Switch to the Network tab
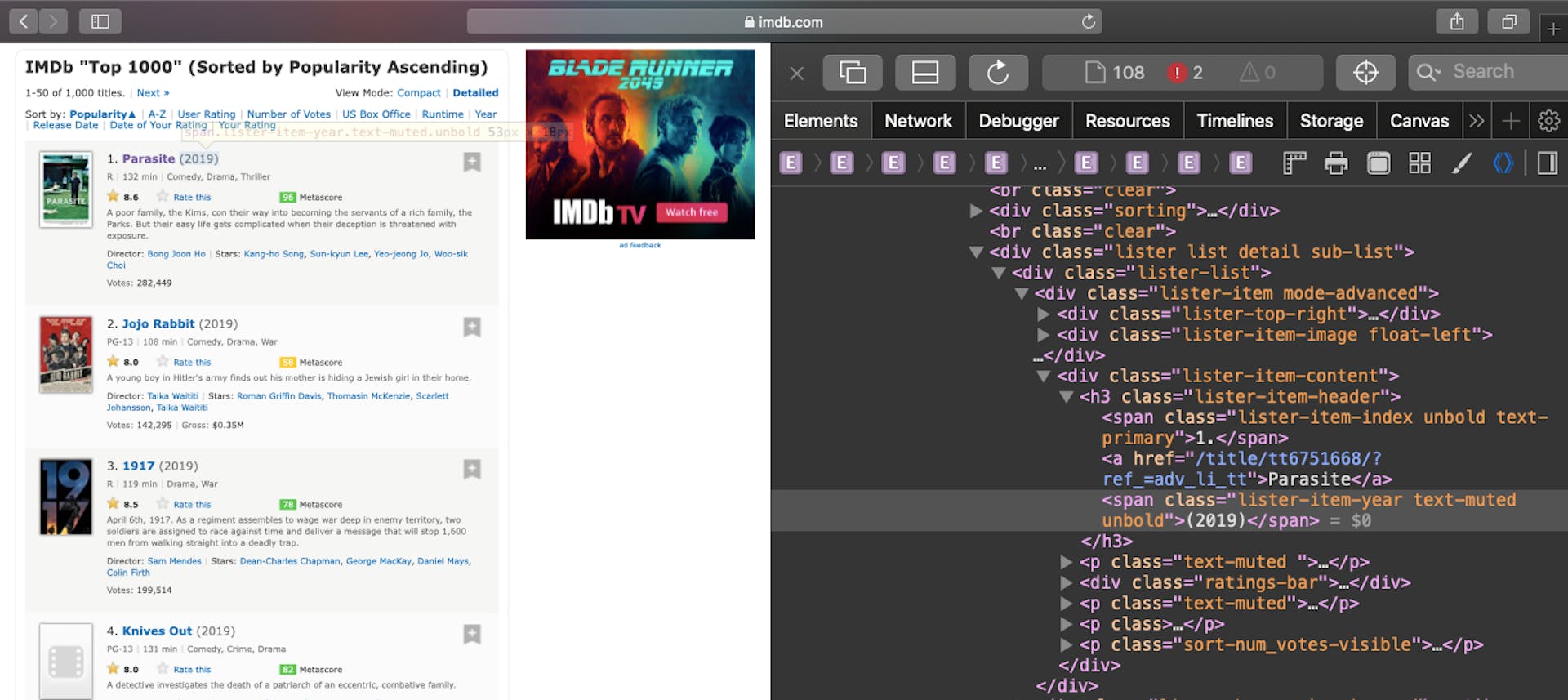 [918, 121]
